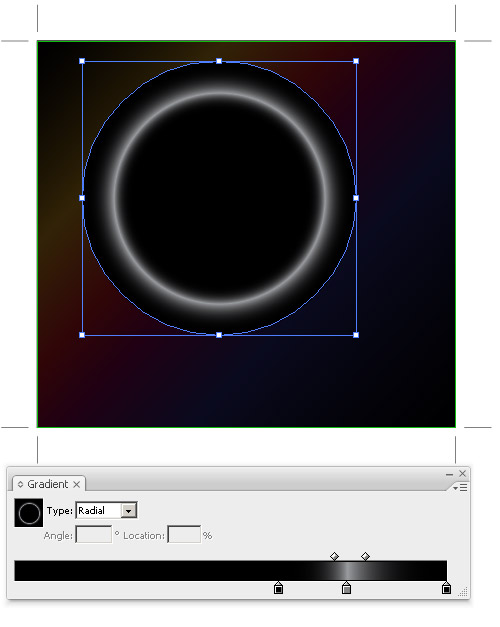Select the rightmost black gradient stop
The height and width of the screenshot is (627, 500).
(446, 588)
